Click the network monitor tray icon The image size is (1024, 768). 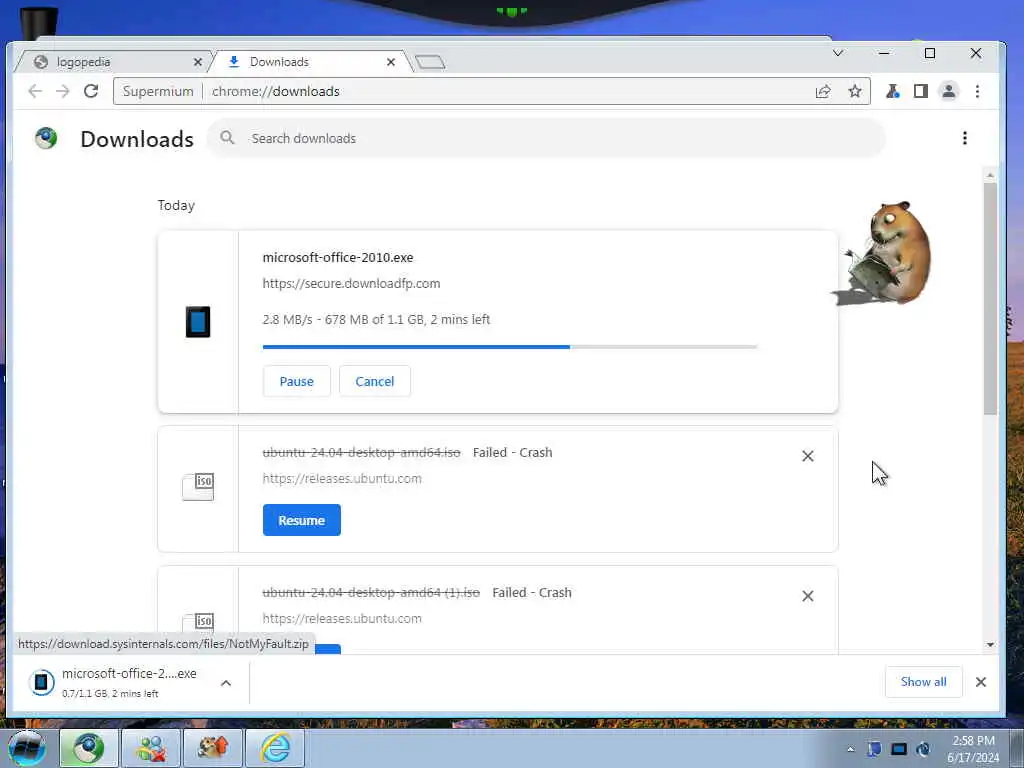[899, 749]
